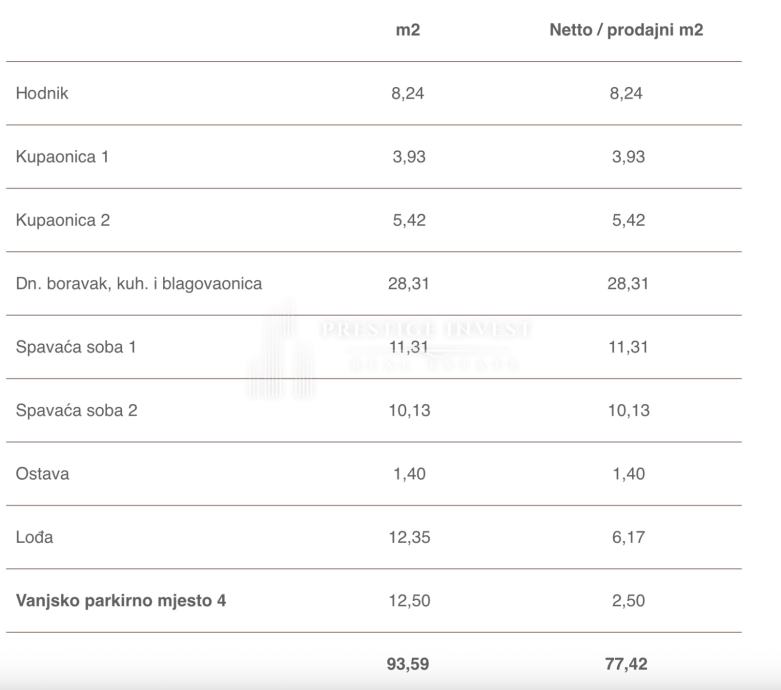Select the Kupaonica 1 row label

coord(62,157)
